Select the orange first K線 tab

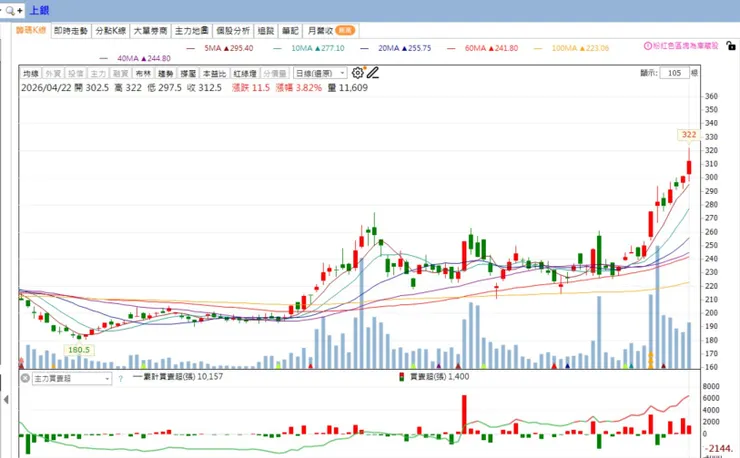tap(31, 30)
